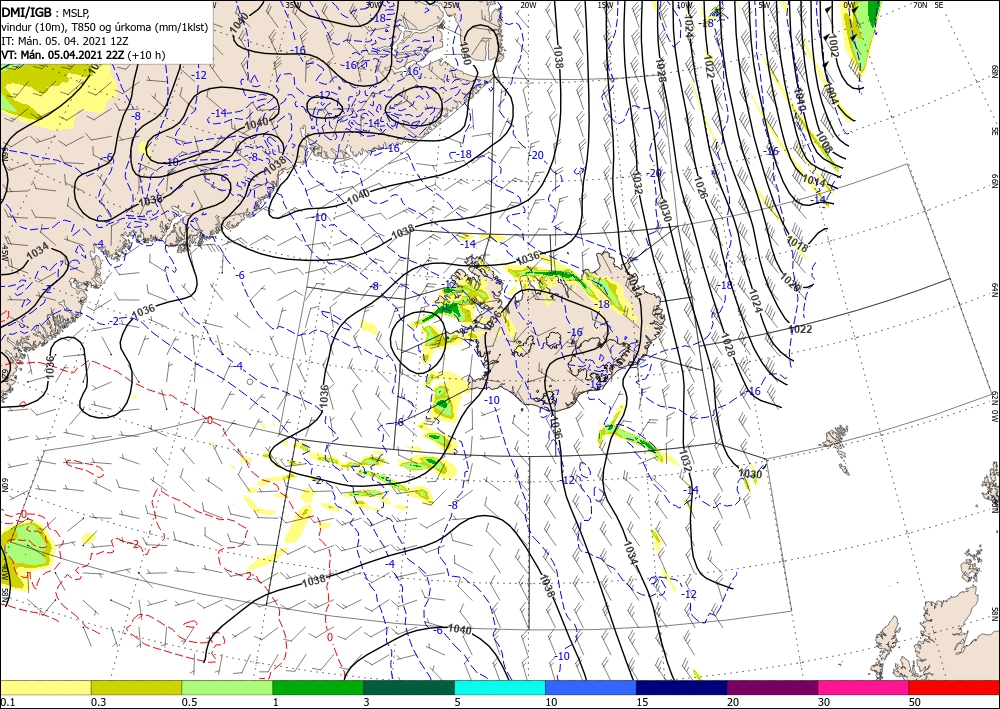Click the '5' legend value

(458, 702)
